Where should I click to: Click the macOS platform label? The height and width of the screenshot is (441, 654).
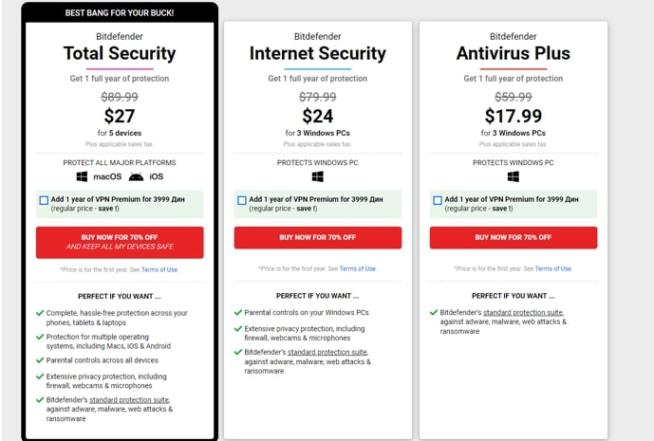pos(107,176)
